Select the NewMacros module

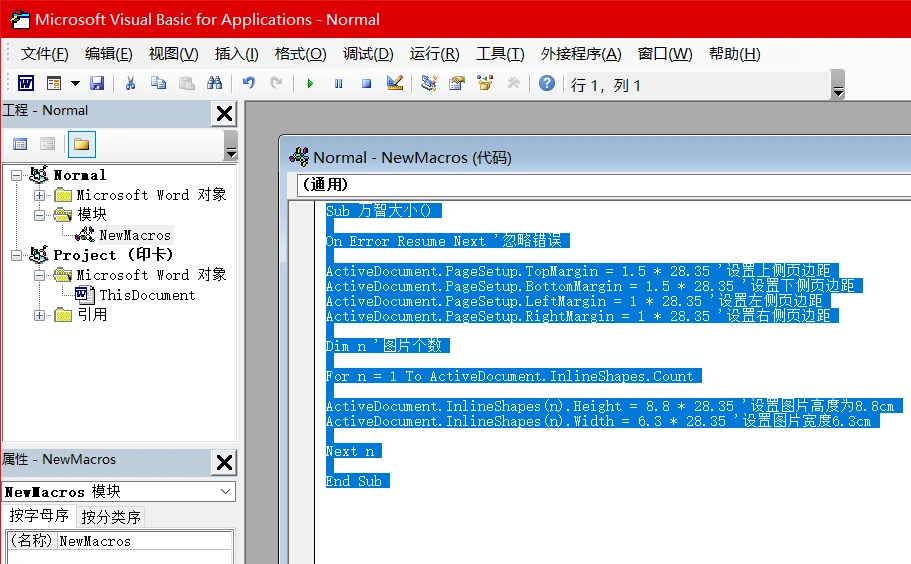click(135, 235)
